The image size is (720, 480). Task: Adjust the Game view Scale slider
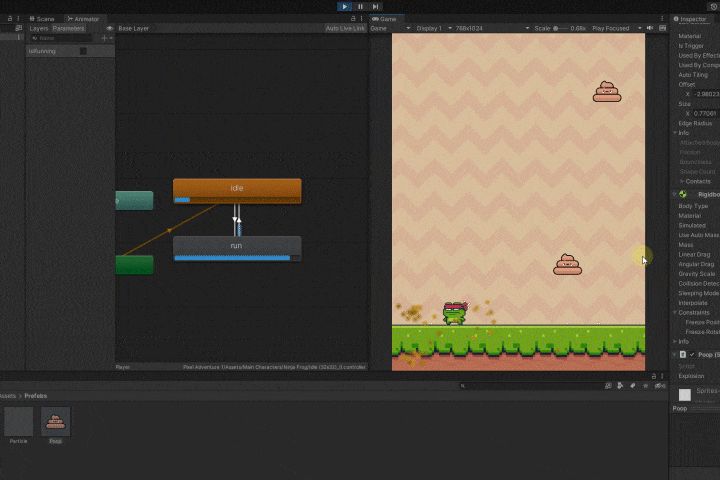pos(560,28)
